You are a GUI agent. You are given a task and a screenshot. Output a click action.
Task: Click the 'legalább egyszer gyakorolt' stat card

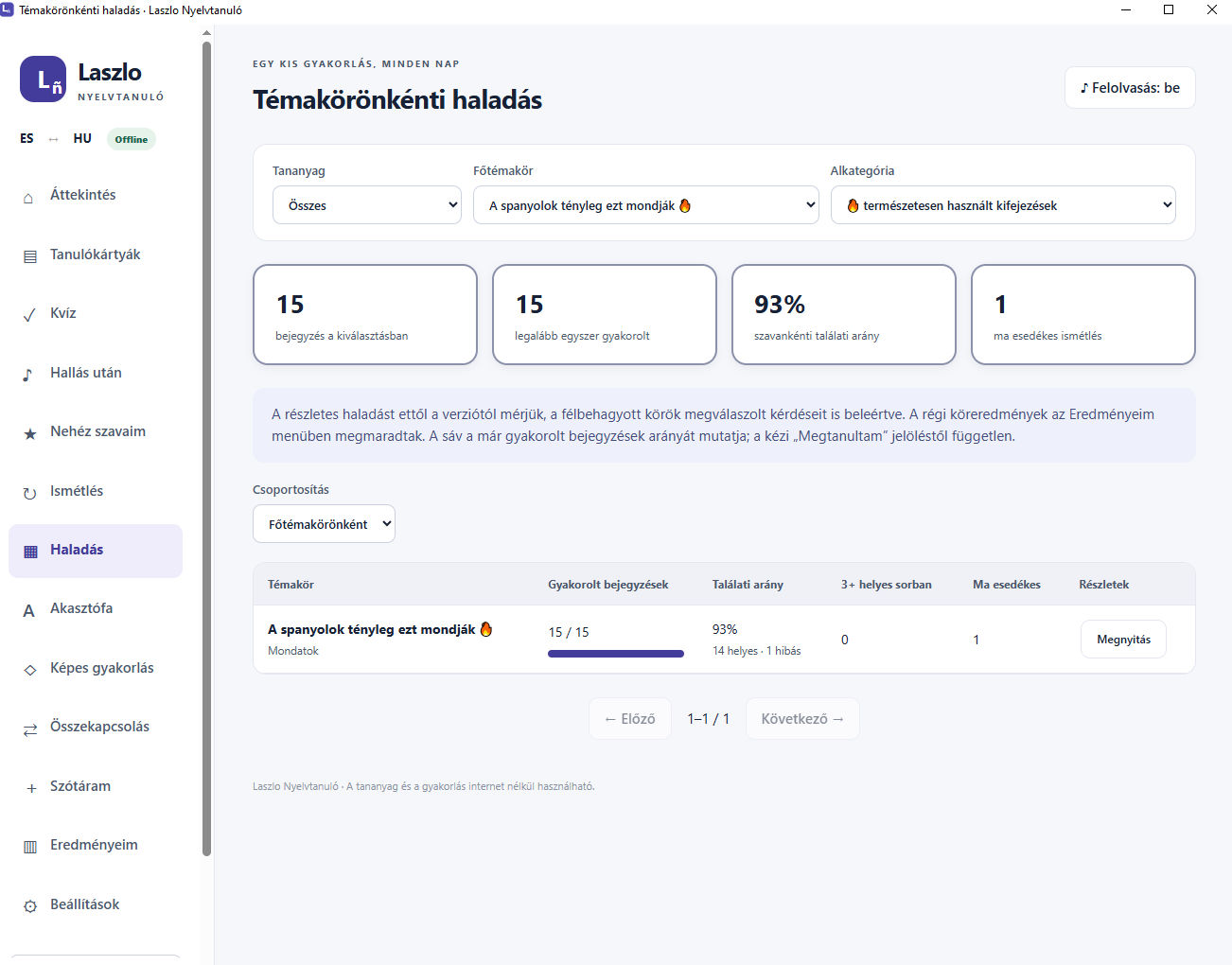pyautogui.click(x=605, y=314)
